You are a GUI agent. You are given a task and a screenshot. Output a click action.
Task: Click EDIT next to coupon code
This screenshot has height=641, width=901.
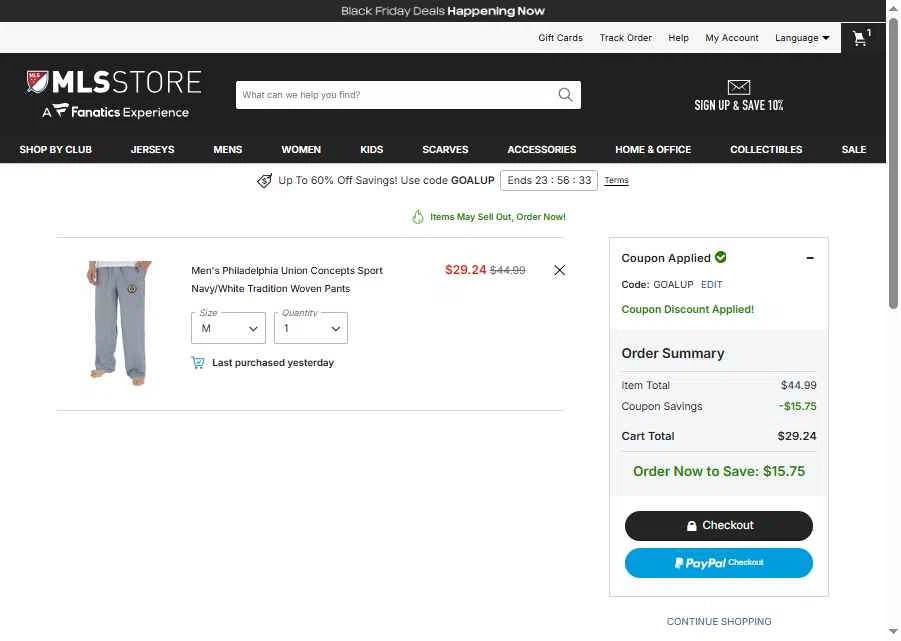click(711, 284)
